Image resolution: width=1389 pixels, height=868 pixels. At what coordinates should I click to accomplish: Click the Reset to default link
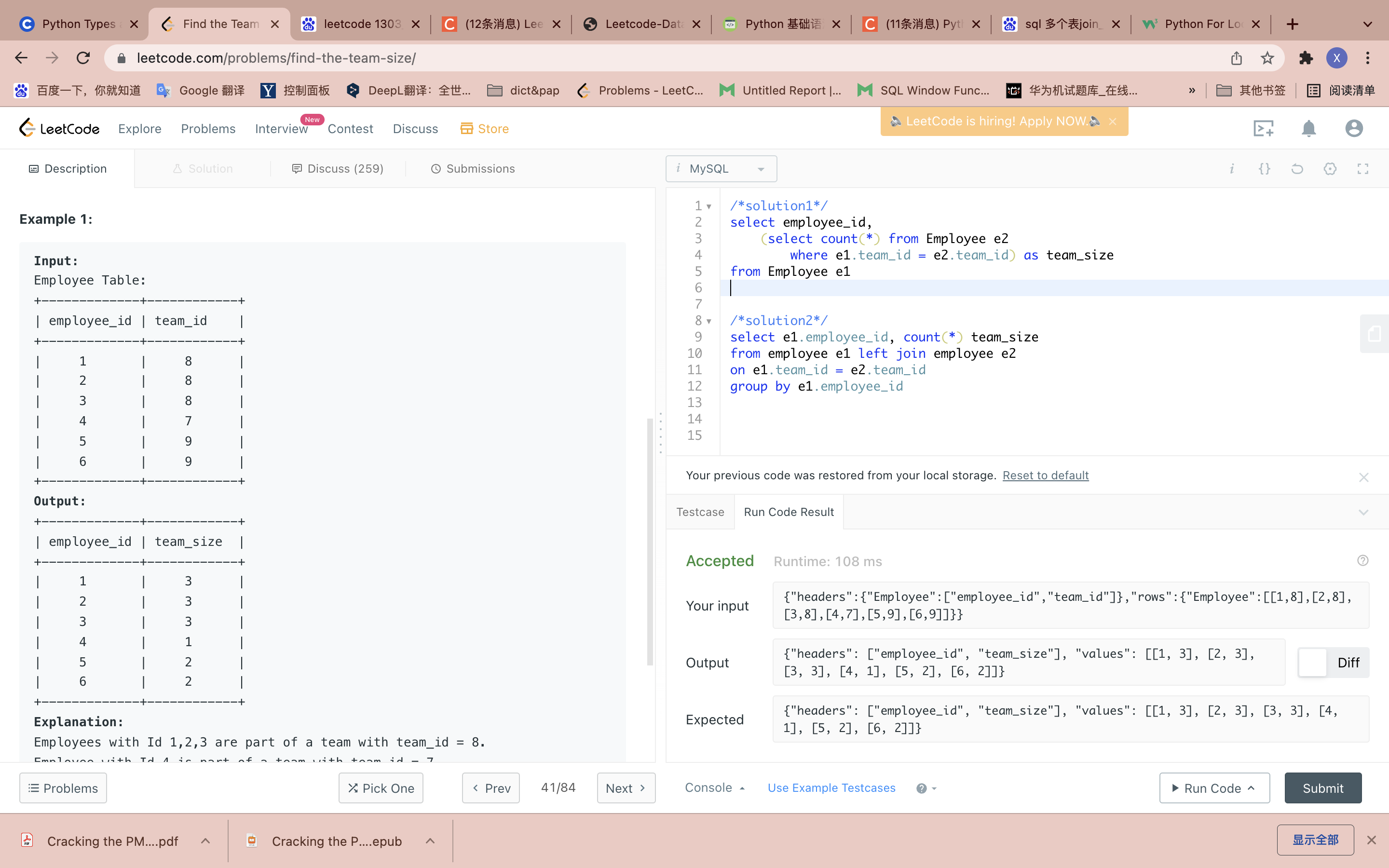1045,475
